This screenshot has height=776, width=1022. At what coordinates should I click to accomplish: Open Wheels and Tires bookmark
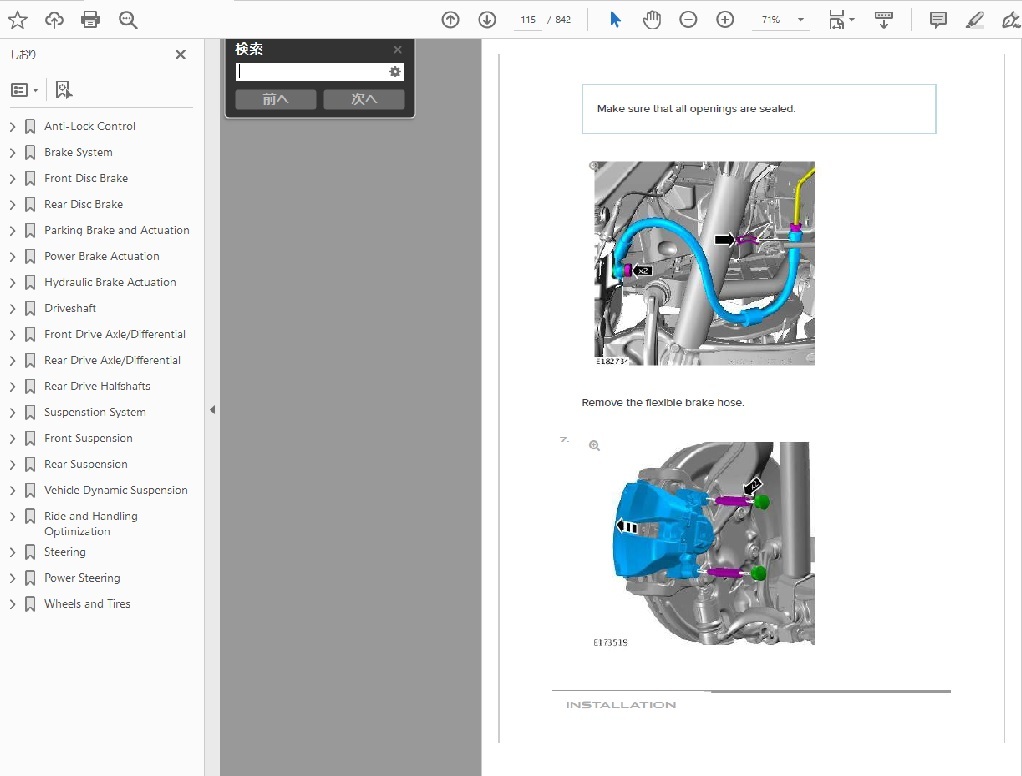point(87,604)
